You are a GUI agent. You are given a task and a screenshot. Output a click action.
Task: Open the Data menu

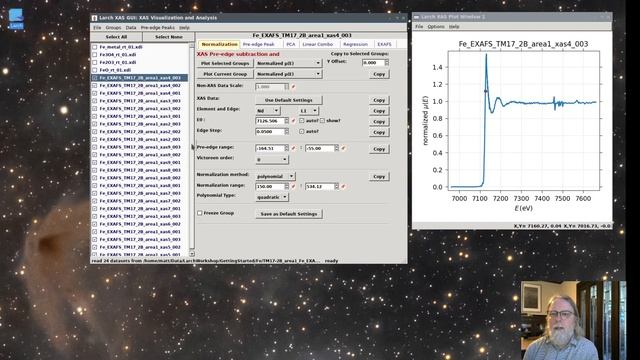click(x=131, y=28)
